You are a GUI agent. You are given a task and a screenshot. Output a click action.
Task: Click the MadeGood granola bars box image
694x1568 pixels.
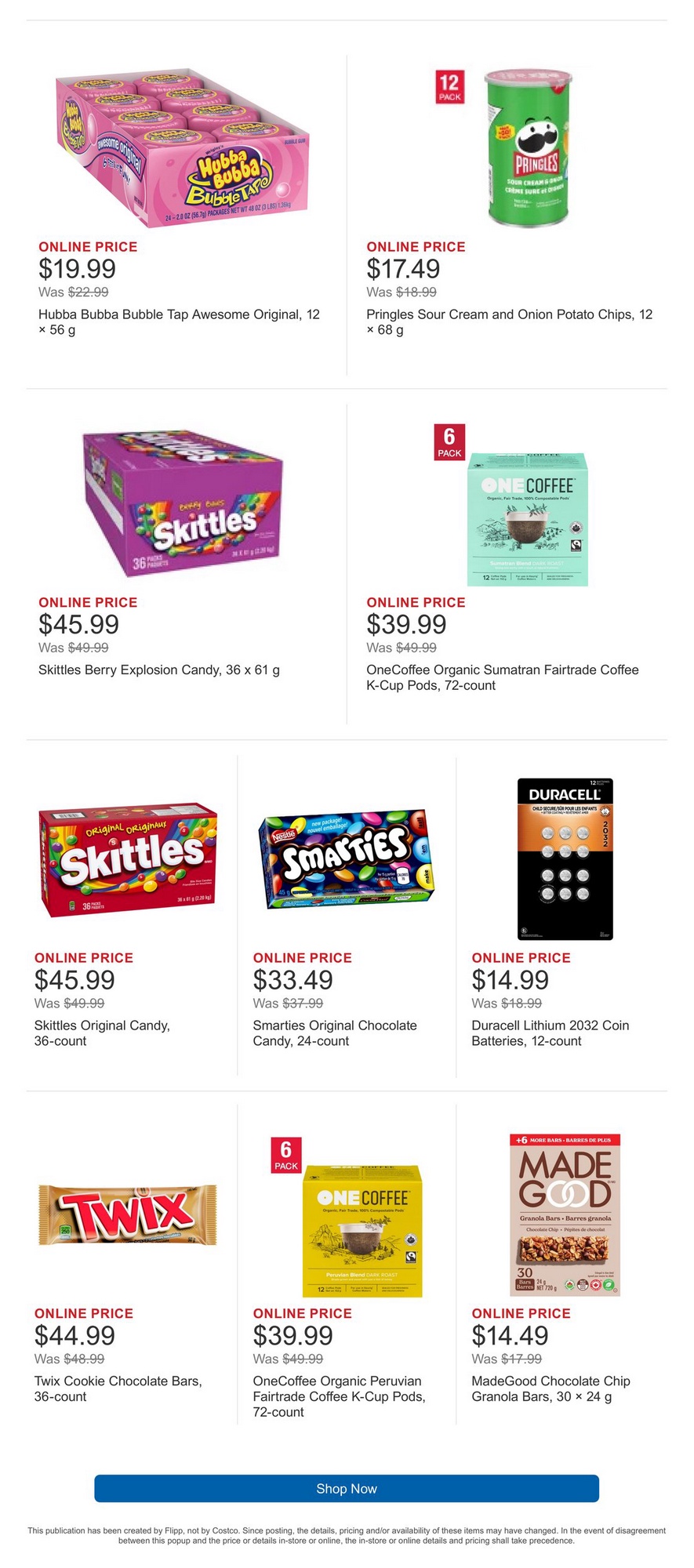565,1215
